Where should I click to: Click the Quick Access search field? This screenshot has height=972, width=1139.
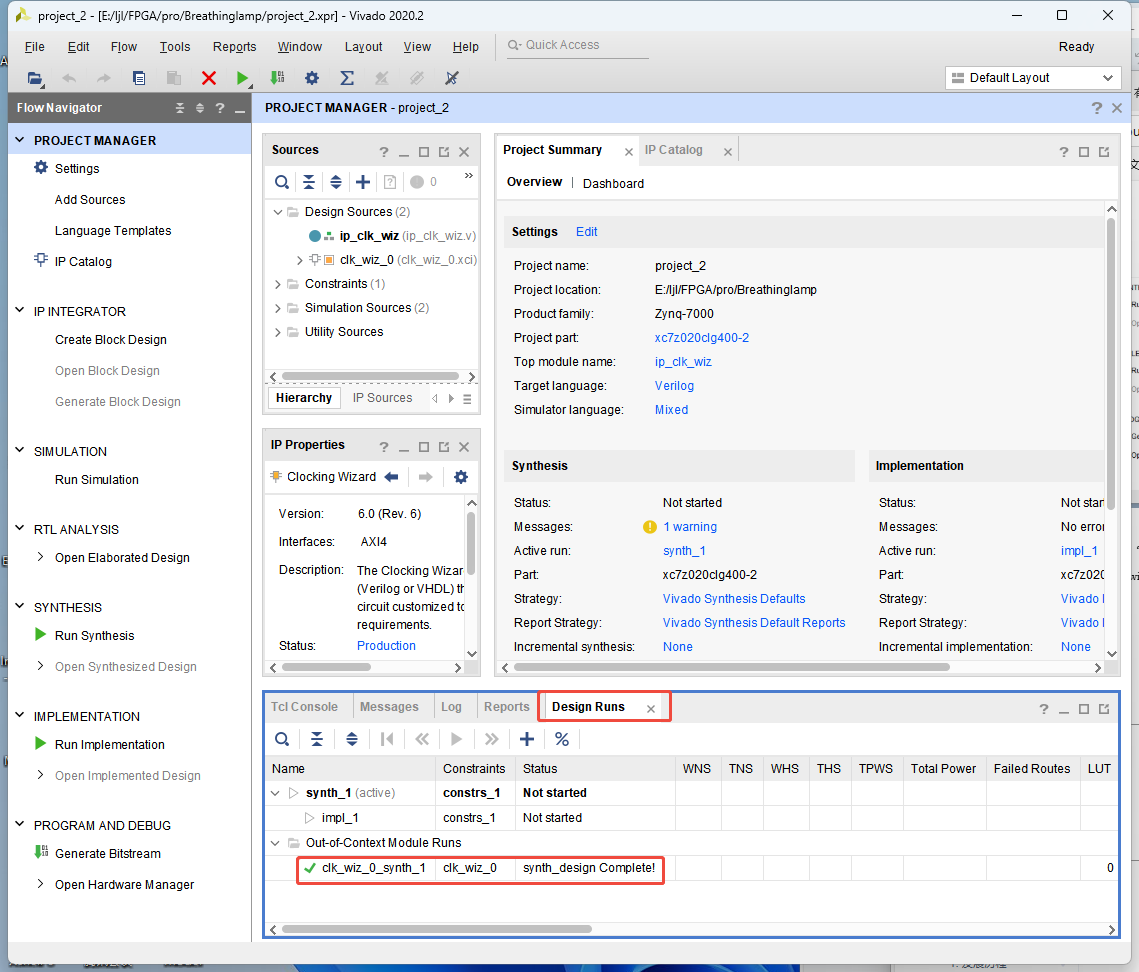pos(577,45)
